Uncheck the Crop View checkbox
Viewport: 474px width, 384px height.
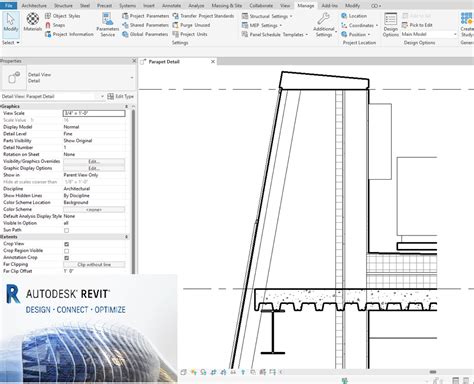[x=66, y=244]
